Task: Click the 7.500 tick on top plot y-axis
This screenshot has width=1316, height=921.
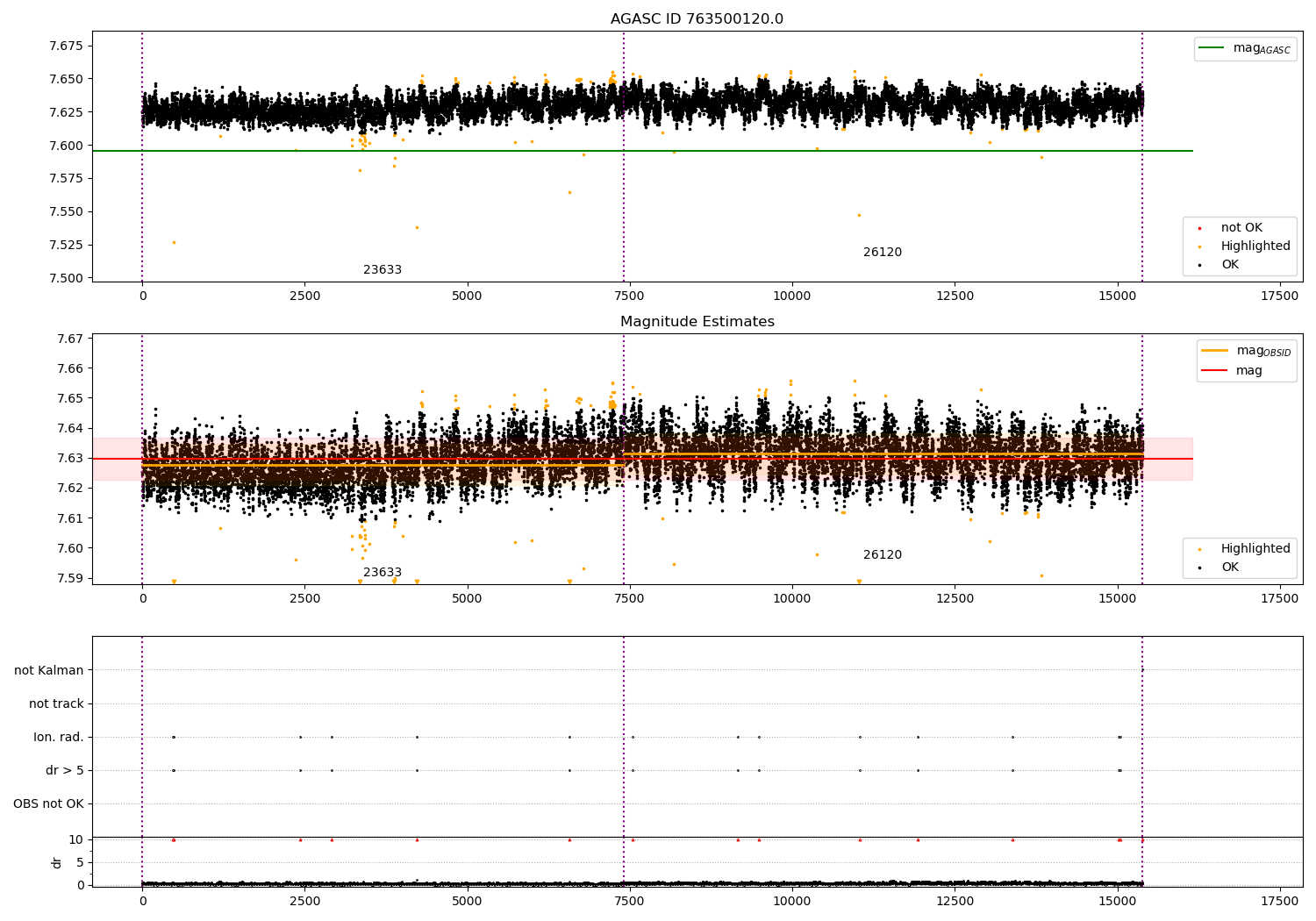Action: (67, 278)
